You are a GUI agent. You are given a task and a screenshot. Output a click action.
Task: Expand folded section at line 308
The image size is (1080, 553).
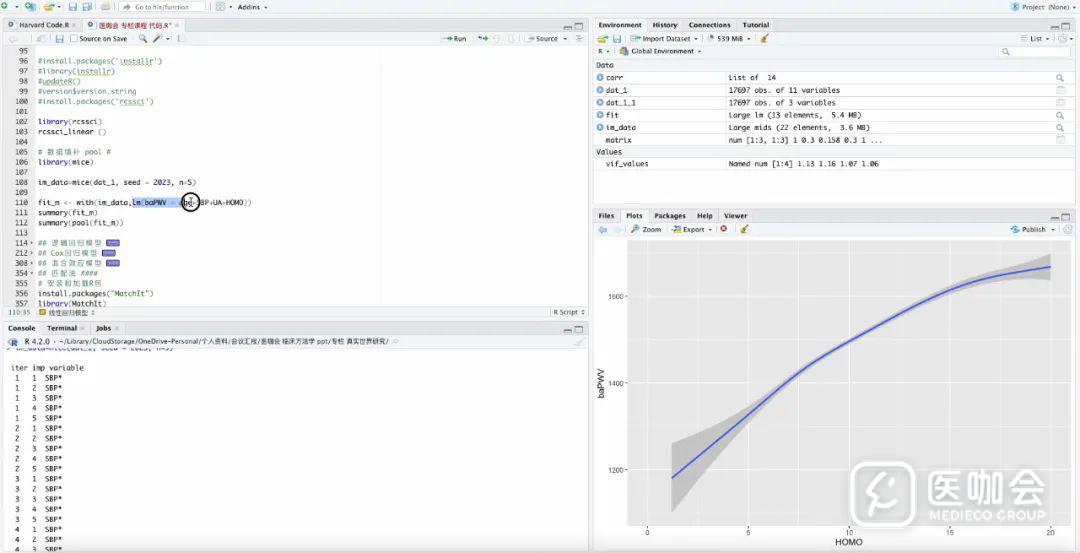tap(34, 263)
